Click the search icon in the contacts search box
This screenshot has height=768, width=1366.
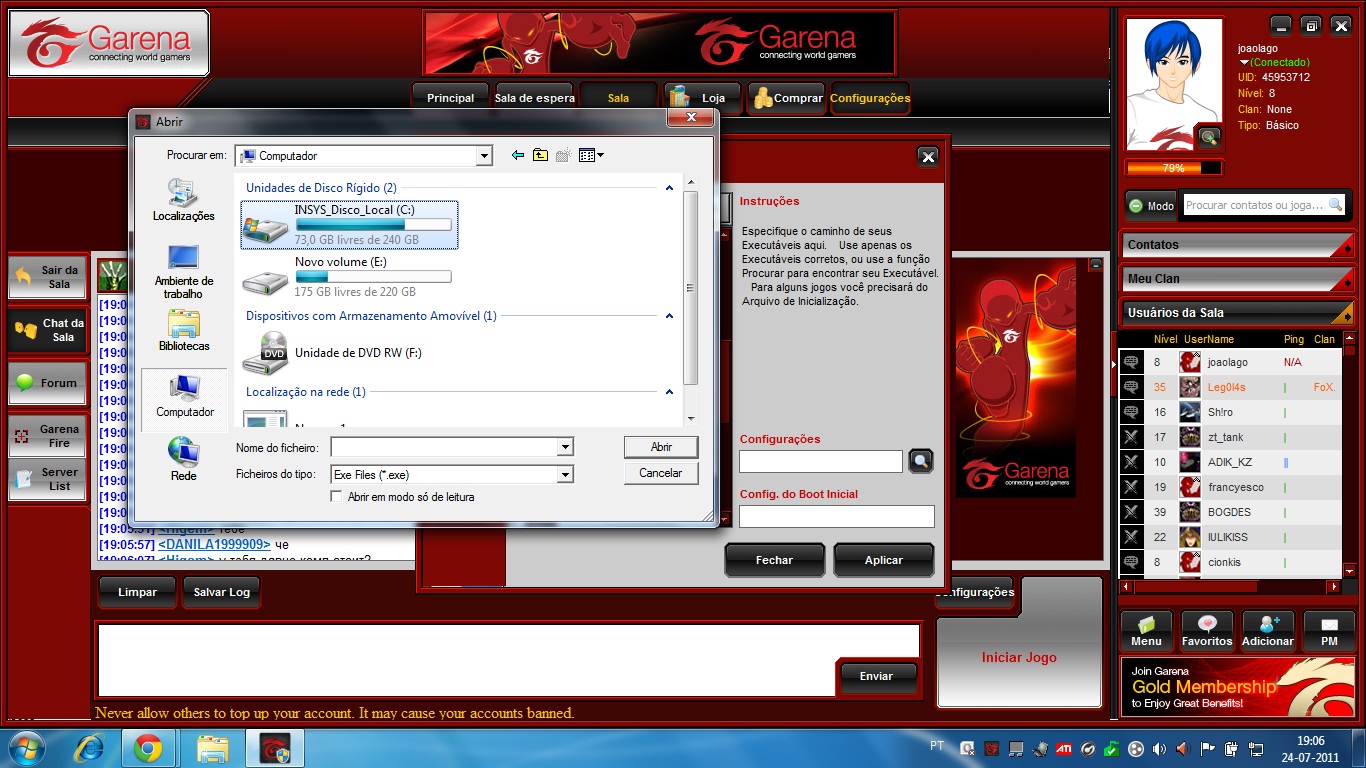point(1335,205)
